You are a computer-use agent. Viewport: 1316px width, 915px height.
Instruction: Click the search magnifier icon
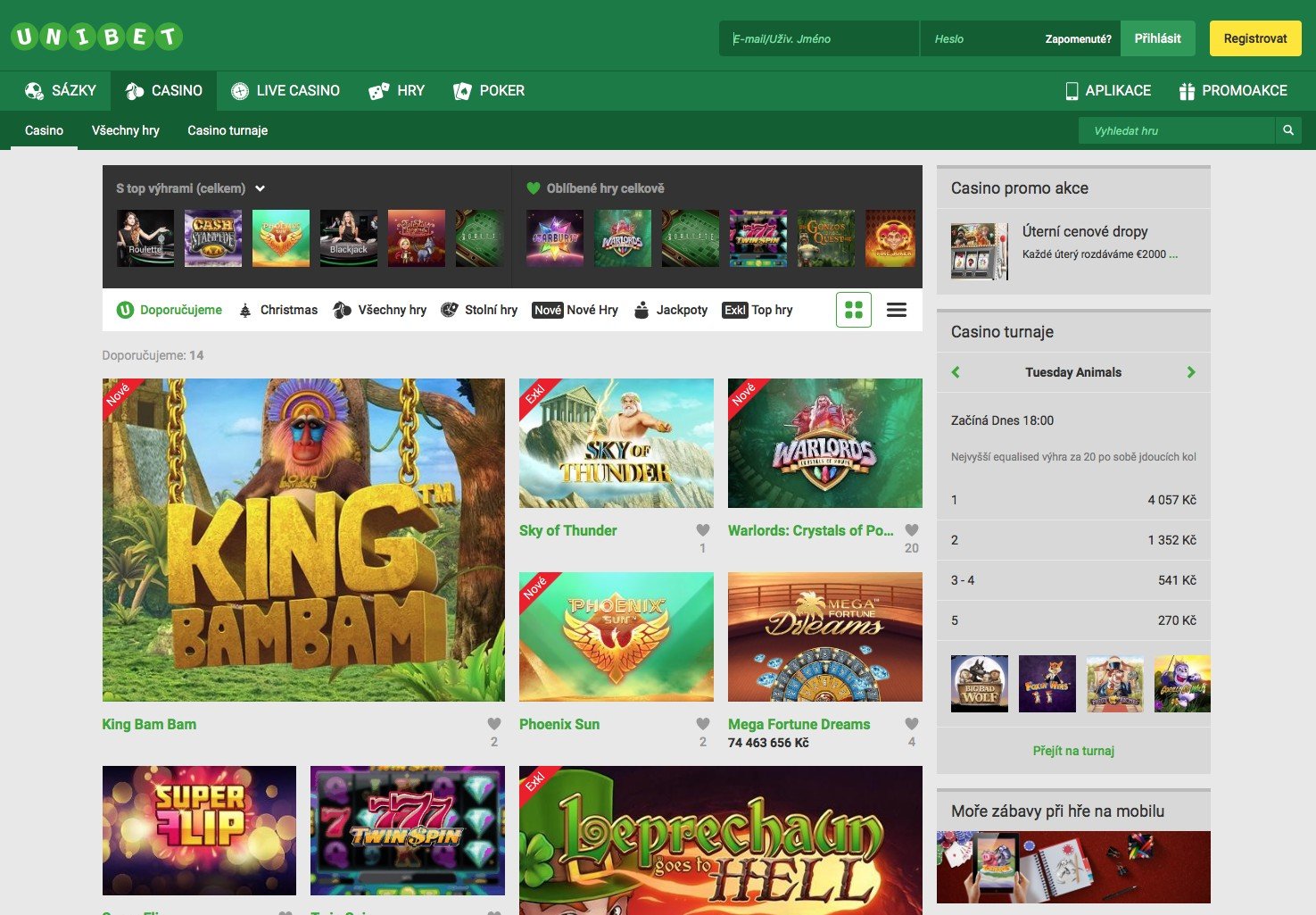[1288, 130]
